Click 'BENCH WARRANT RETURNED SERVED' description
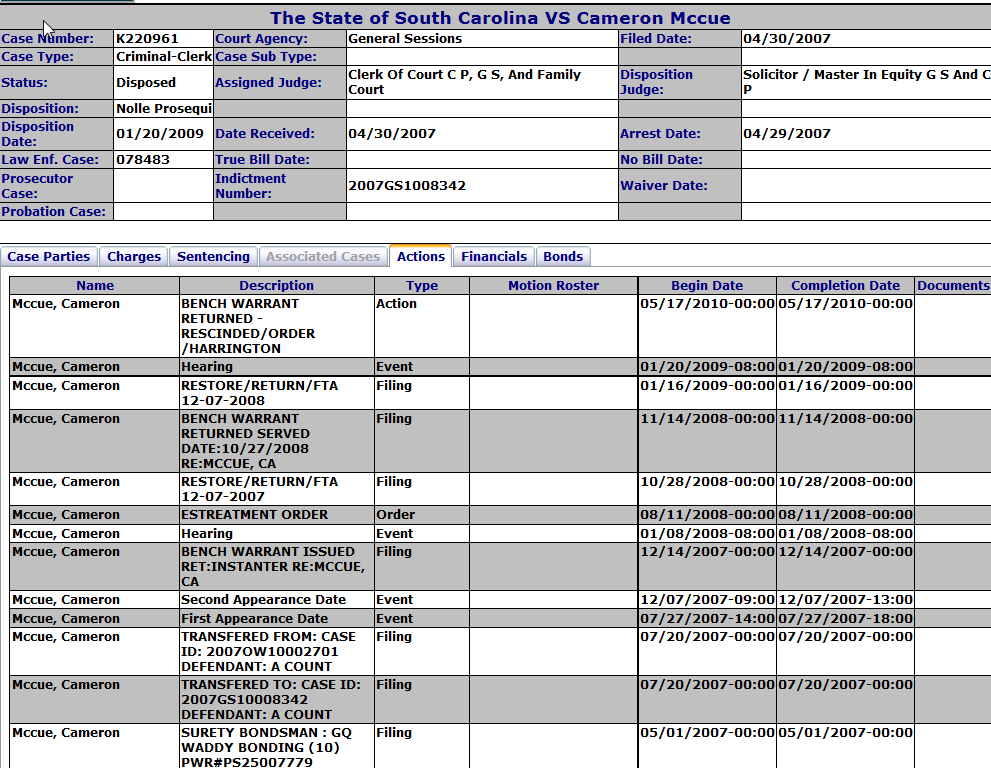The height and width of the screenshot is (768, 991). [x=246, y=441]
